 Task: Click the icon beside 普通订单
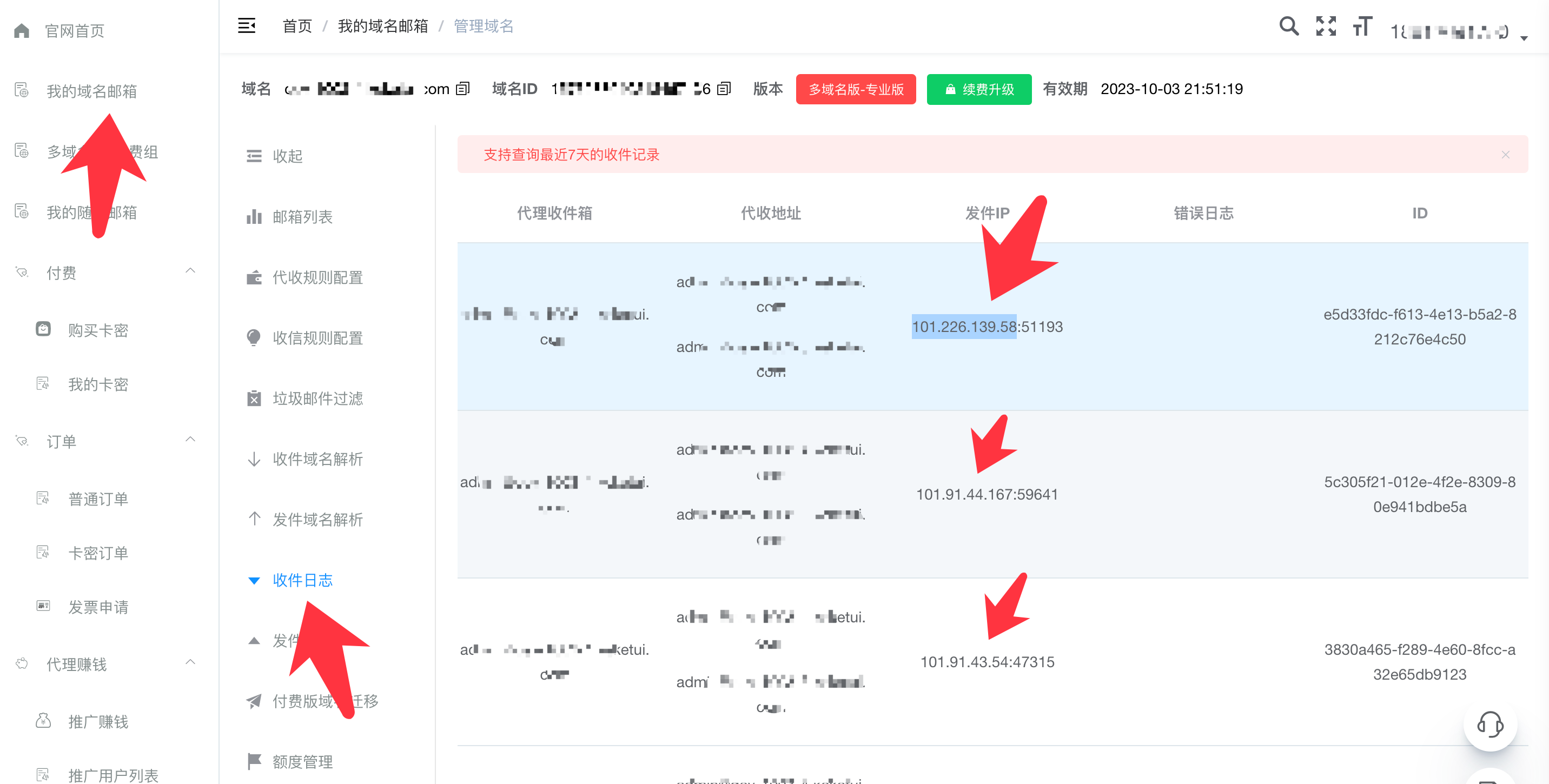[x=43, y=498]
